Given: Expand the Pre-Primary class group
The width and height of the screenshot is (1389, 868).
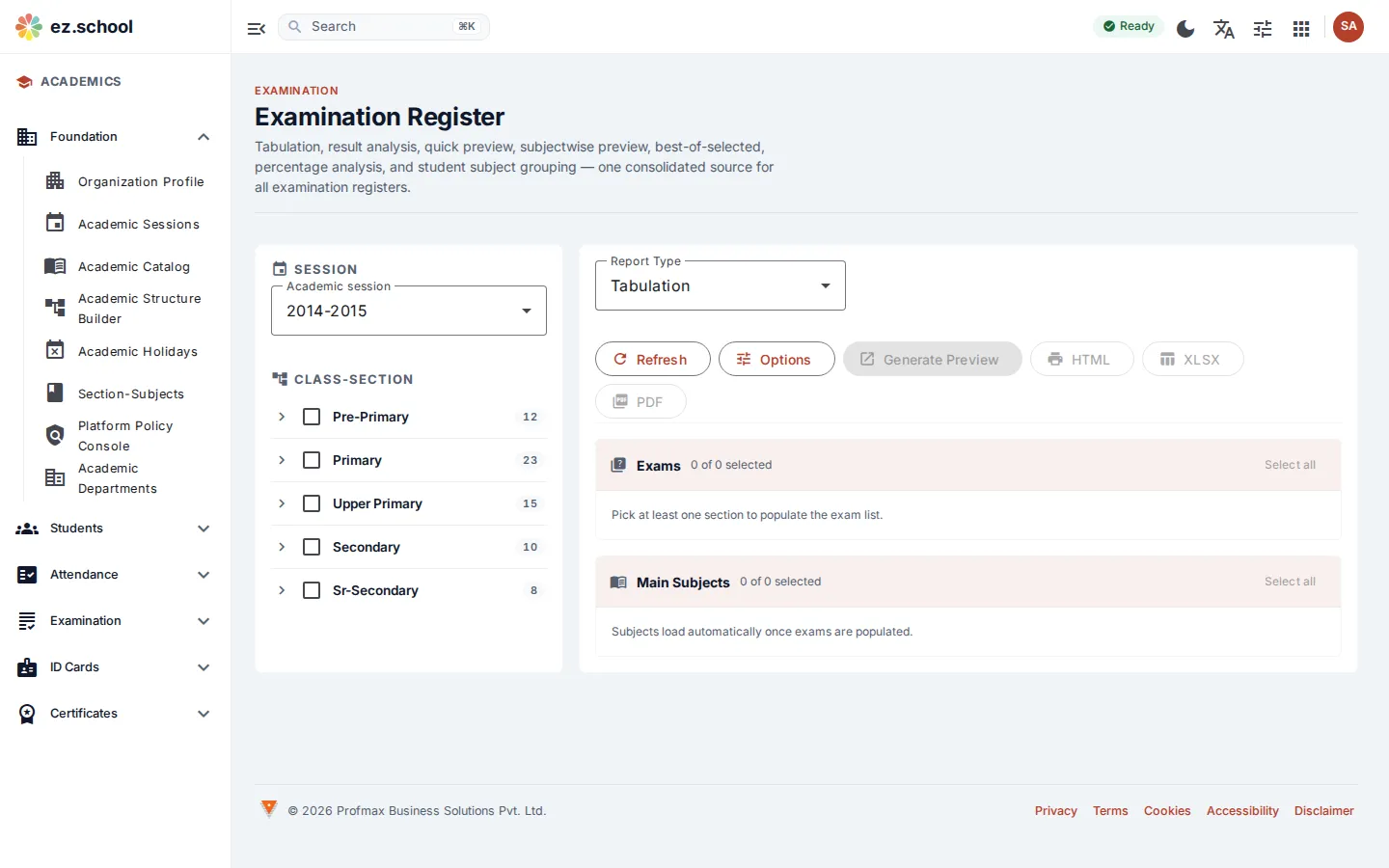Looking at the screenshot, I should (282, 417).
